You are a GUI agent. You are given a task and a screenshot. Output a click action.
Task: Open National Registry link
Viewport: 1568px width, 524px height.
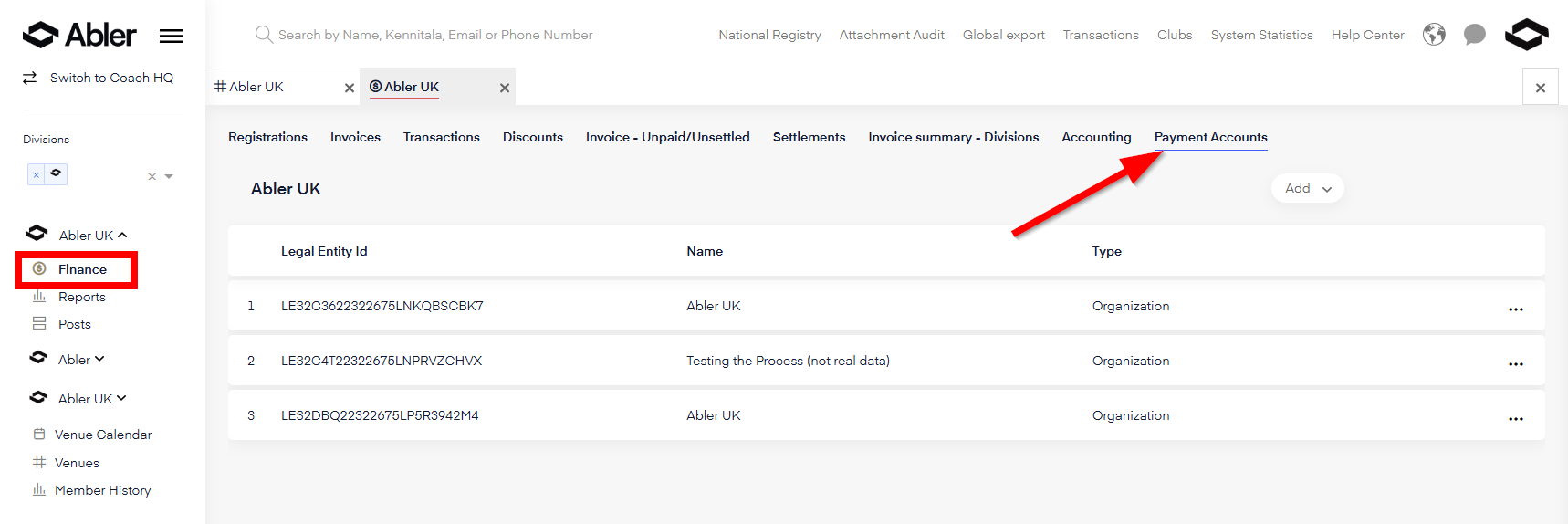pos(769,35)
